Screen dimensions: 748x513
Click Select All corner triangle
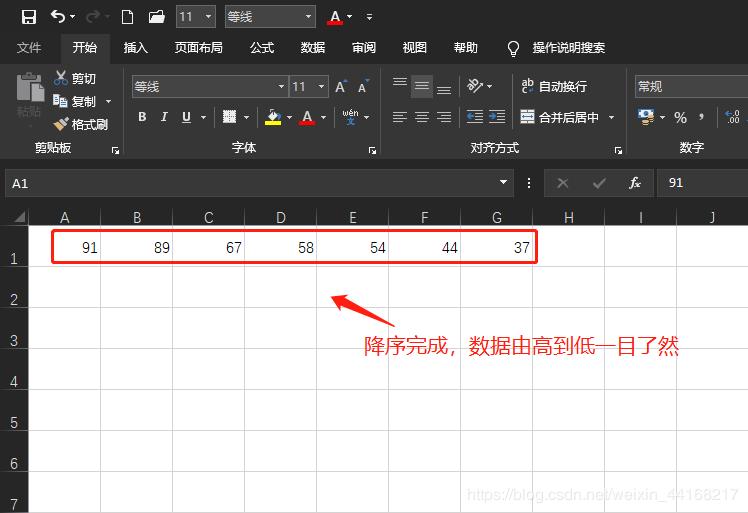point(20,218)
